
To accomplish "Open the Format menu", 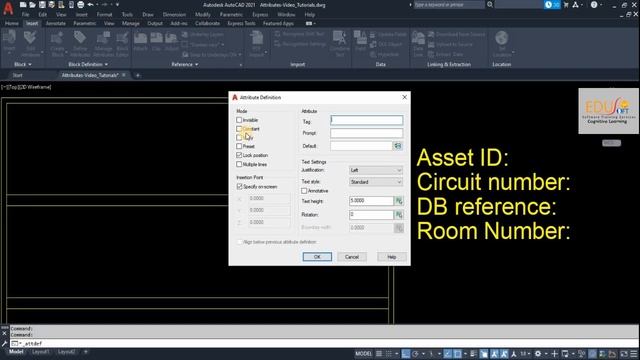I will point(104,14).
